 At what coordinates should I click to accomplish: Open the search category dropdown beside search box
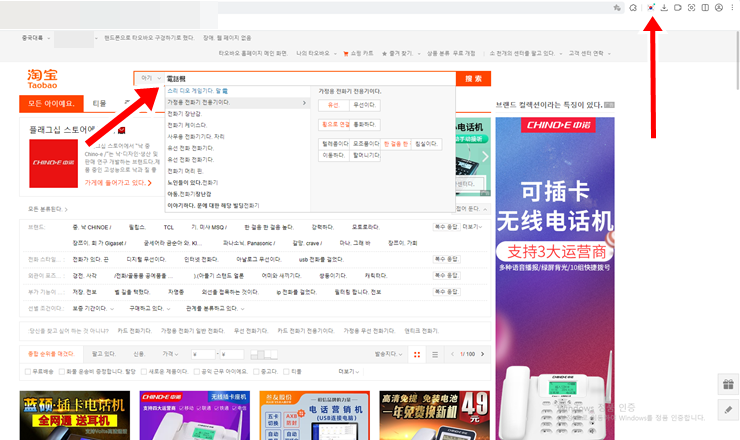[x=151, y=78]
